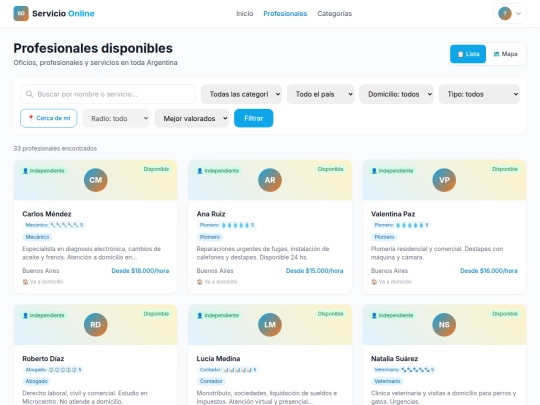The image size is (540, 405).
Task: Switch to Lista view
Action: click(x=468, y=54)
